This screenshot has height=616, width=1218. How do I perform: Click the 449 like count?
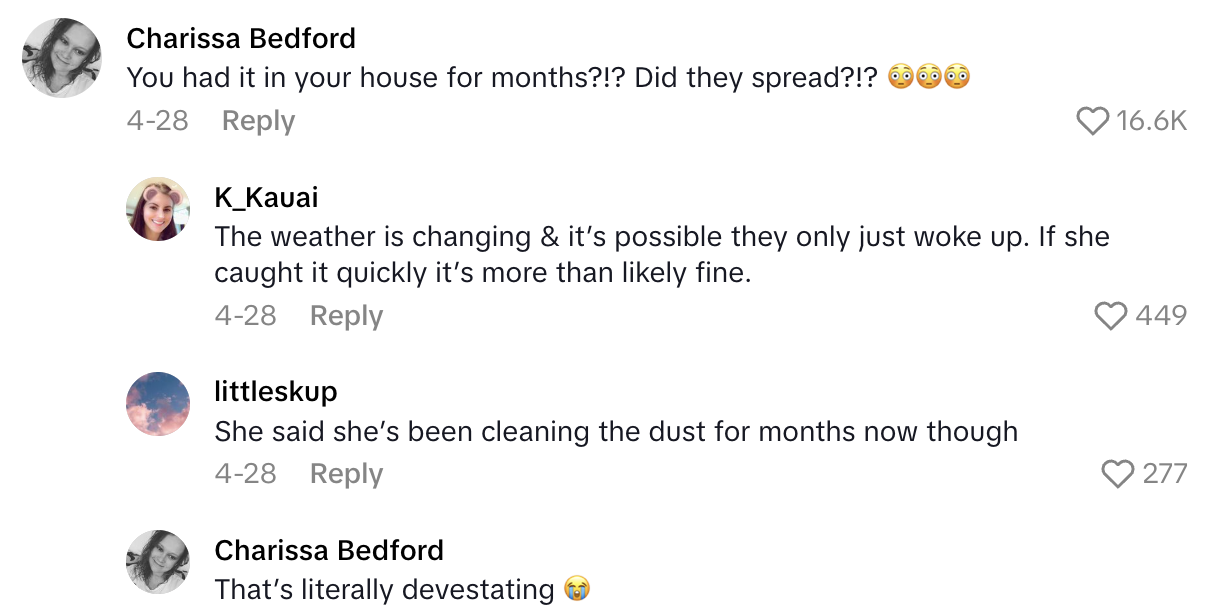[x=1161, y=316]
